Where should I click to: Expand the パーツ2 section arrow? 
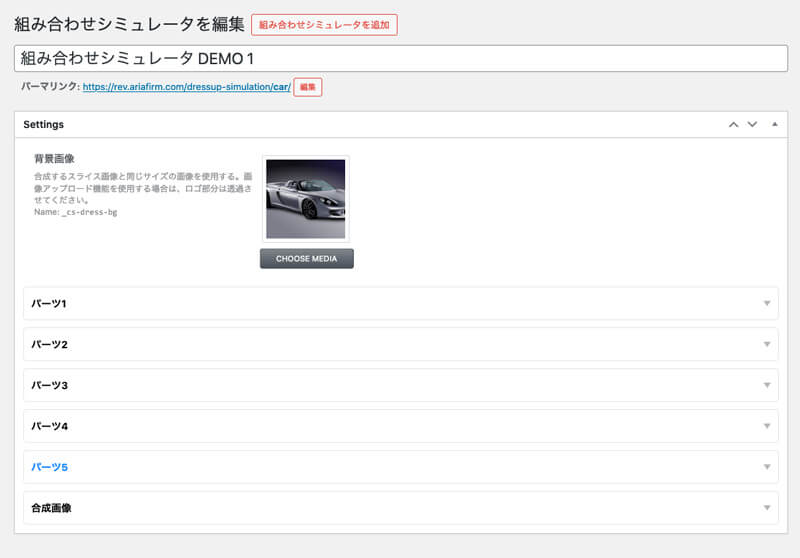tap(767, 344)
